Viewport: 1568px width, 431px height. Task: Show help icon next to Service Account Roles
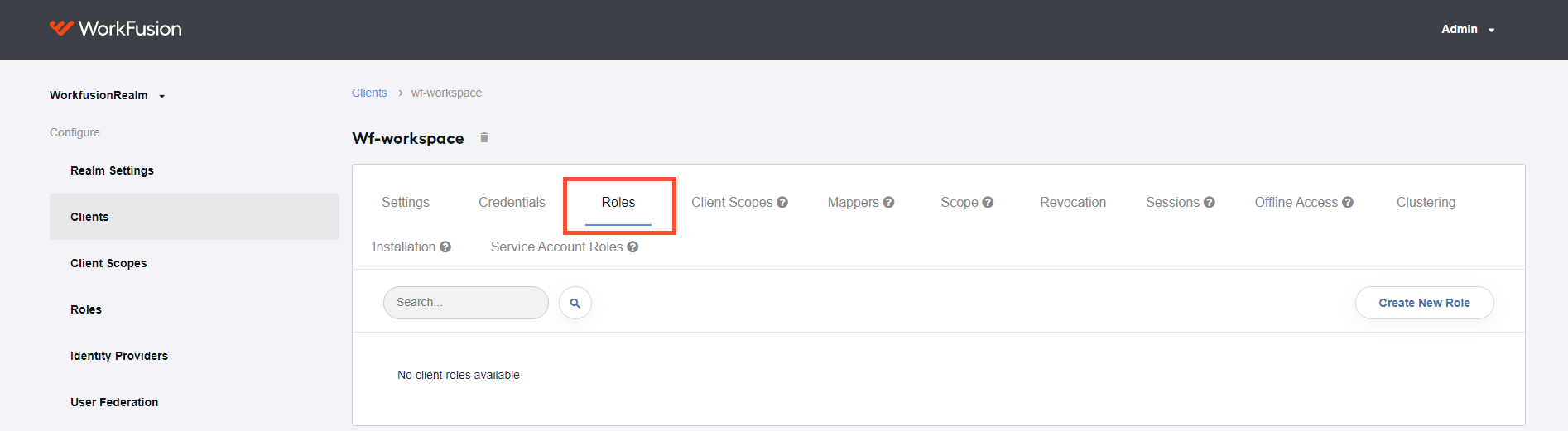632,247
